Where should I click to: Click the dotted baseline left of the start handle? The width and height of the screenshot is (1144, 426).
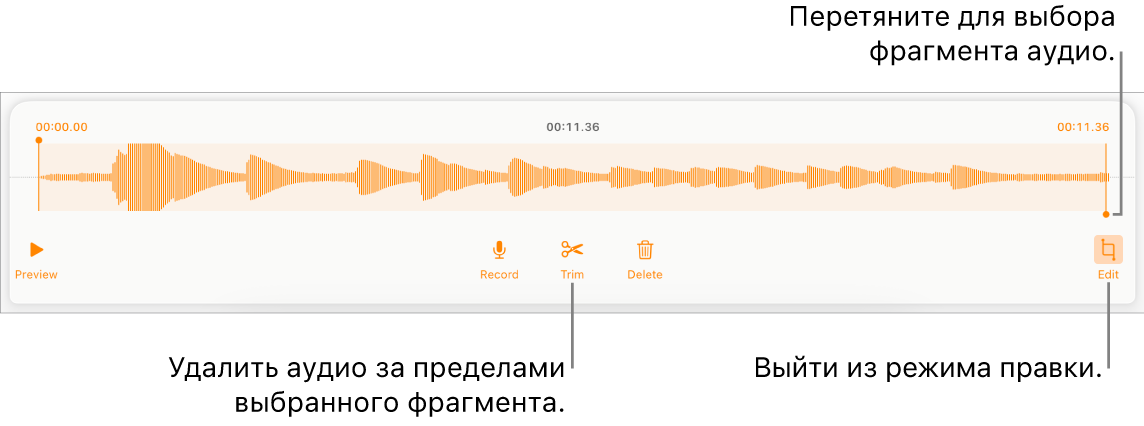pyautogui.click(x=23, y=177)
